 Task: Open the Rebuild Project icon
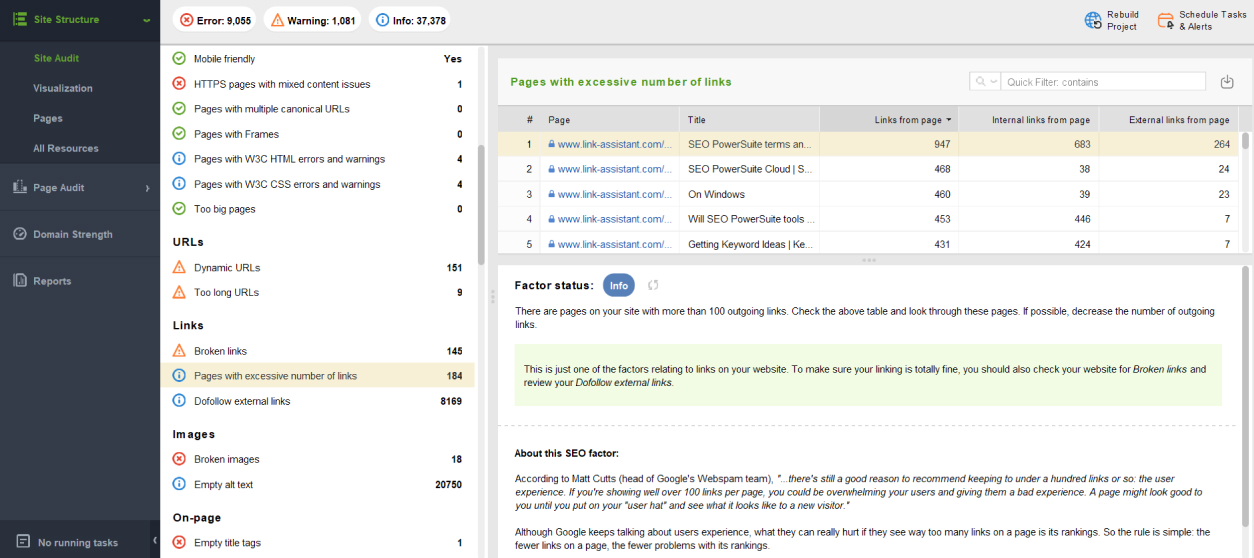1093,20
